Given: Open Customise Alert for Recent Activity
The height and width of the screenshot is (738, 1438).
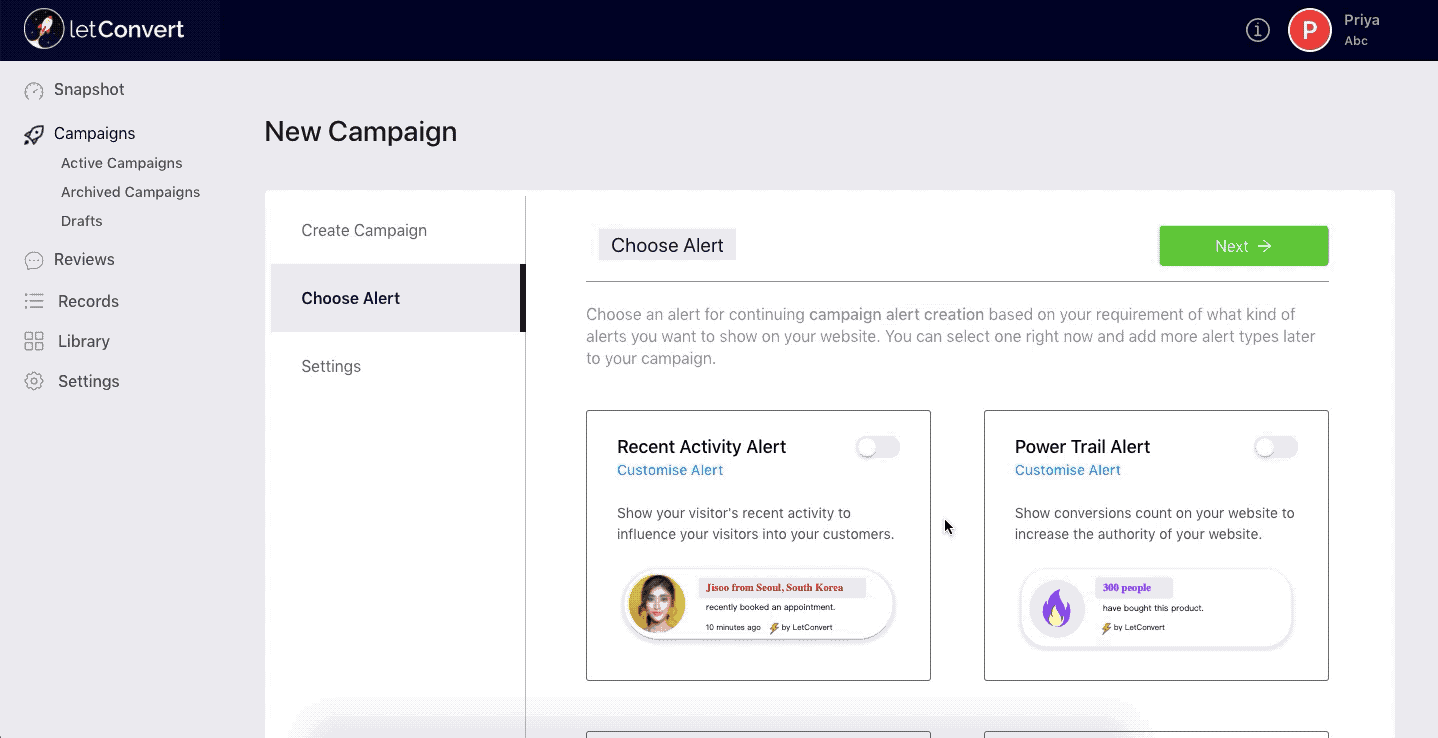Looking at the screenshot, I should point(670,470).
